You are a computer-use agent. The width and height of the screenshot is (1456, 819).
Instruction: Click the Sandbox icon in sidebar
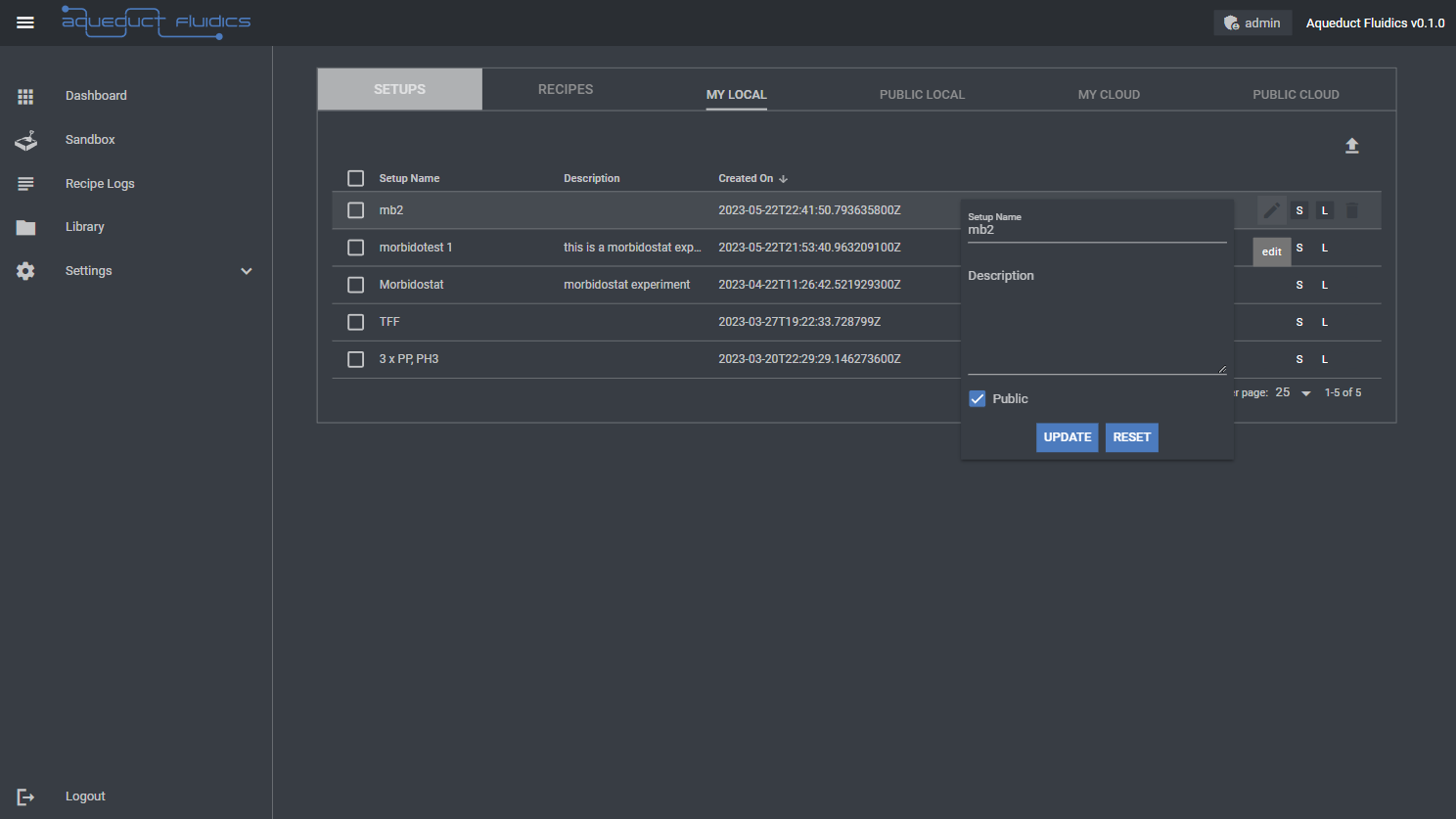tap(25, 140)
